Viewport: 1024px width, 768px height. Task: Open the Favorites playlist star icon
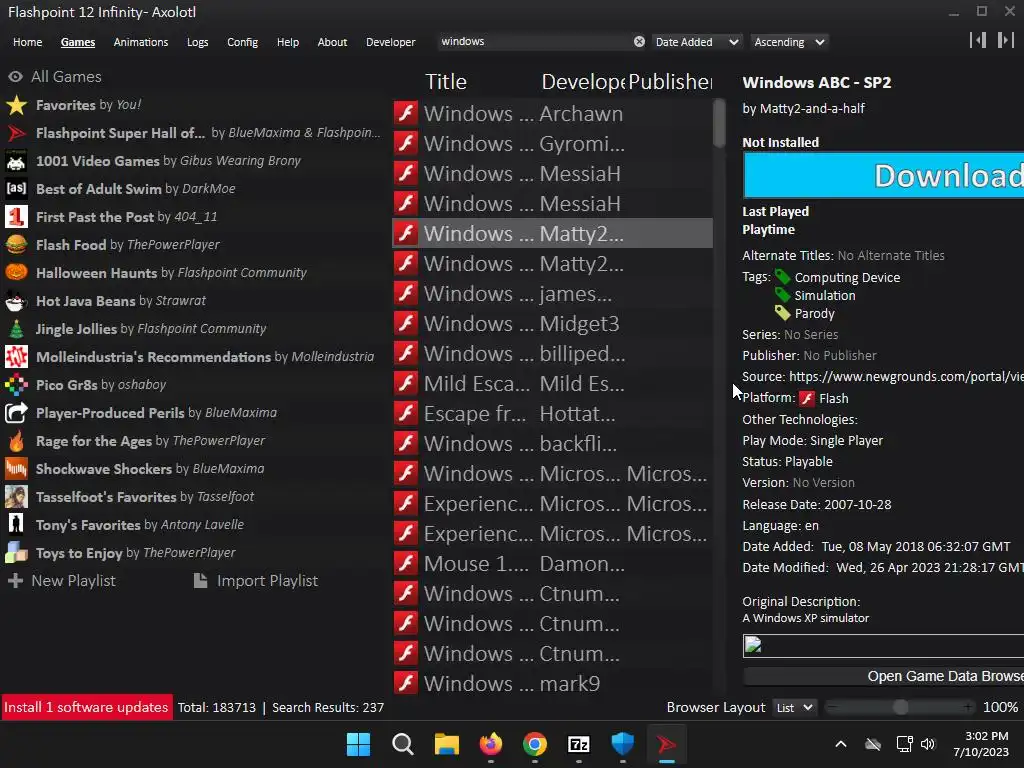[16, 105]
